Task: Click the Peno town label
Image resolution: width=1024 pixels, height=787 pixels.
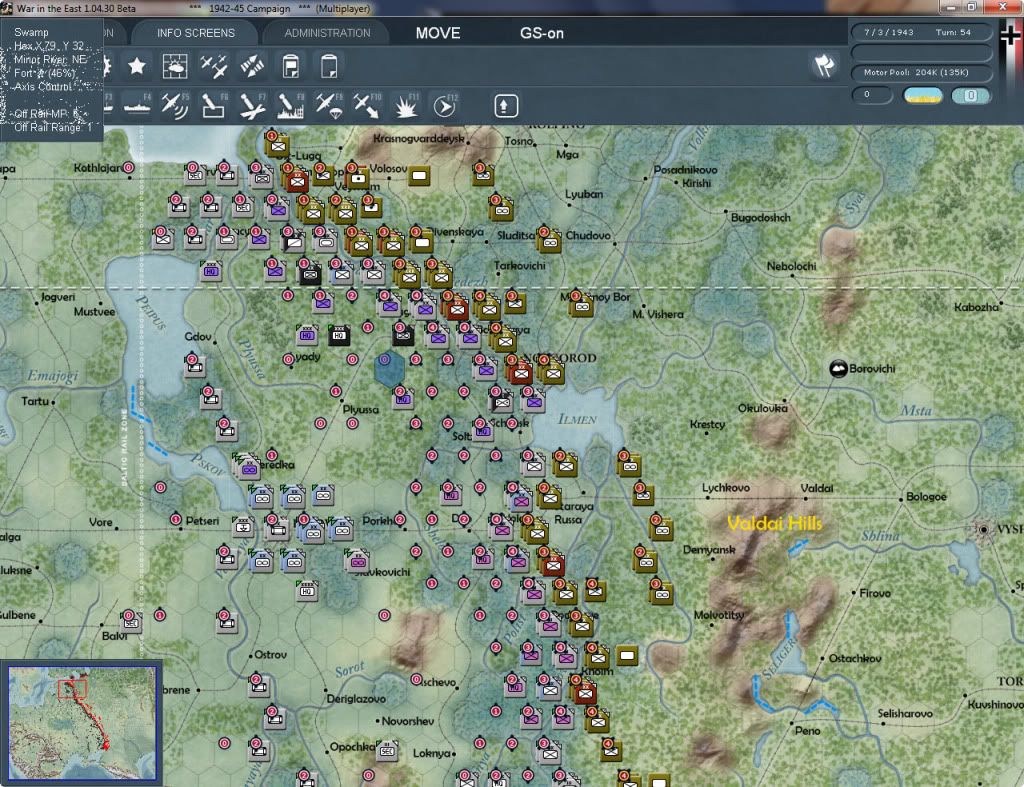Action: [x=807, y=731]
